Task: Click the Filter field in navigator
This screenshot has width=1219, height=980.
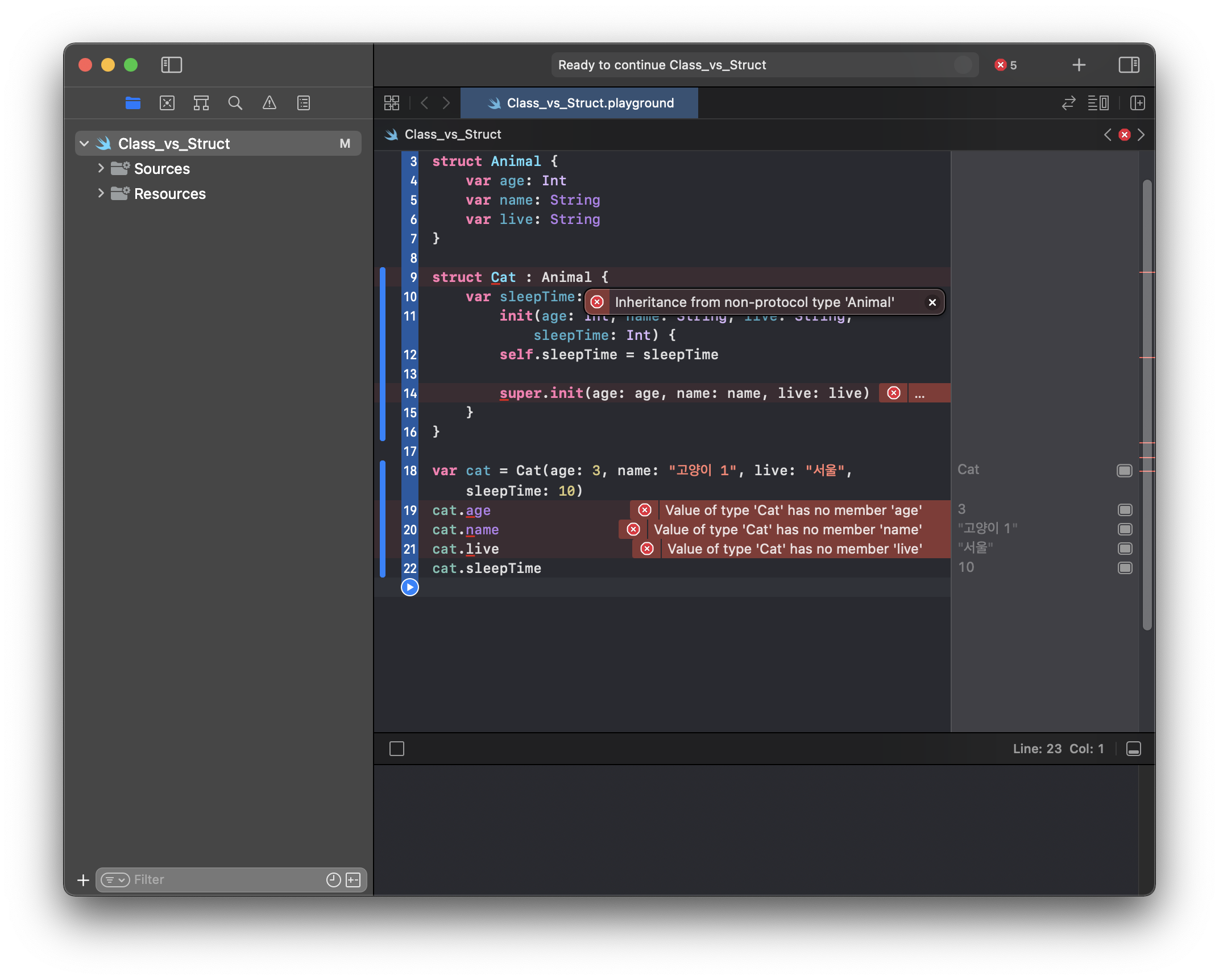Action: pos(227,879)
